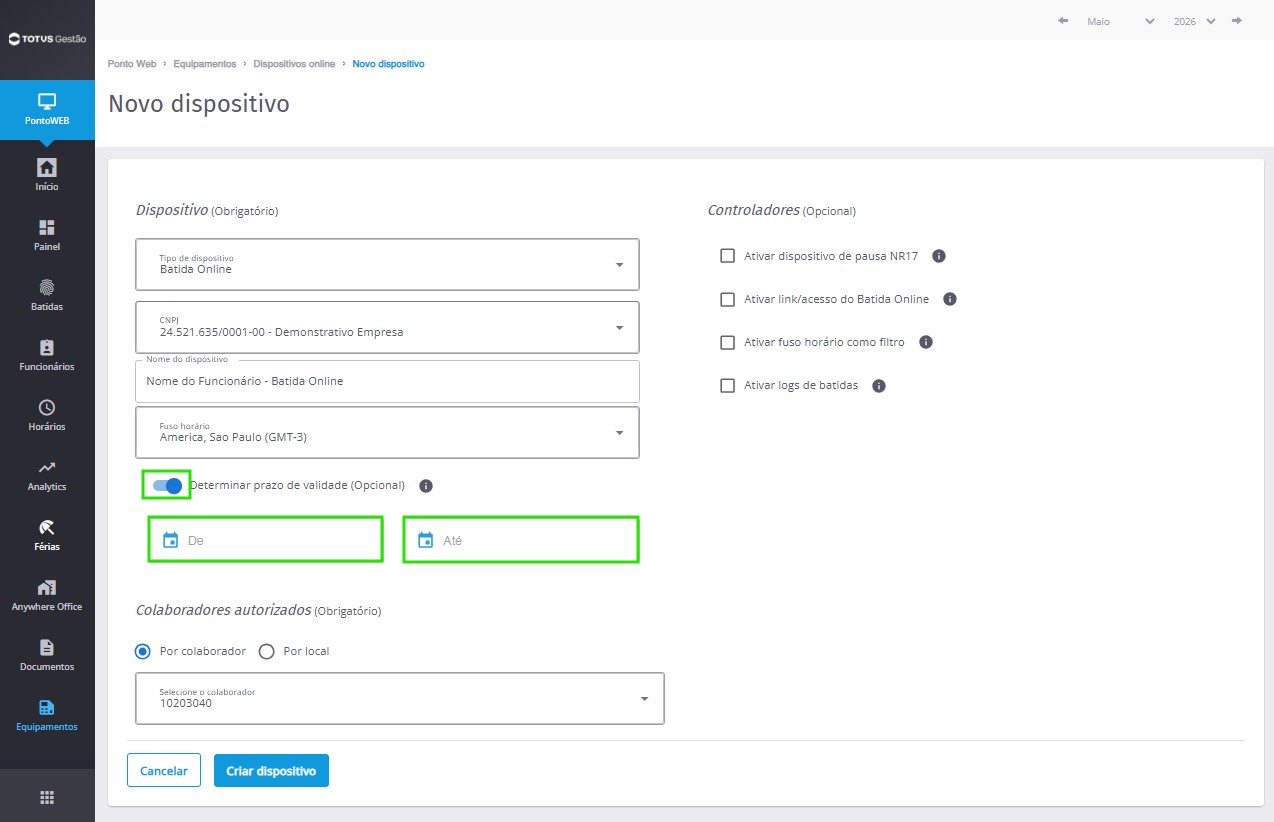Open Dispositivos online breadcrumb link
The height and width of the screenshot is (822, 1274).
point(294,64)
